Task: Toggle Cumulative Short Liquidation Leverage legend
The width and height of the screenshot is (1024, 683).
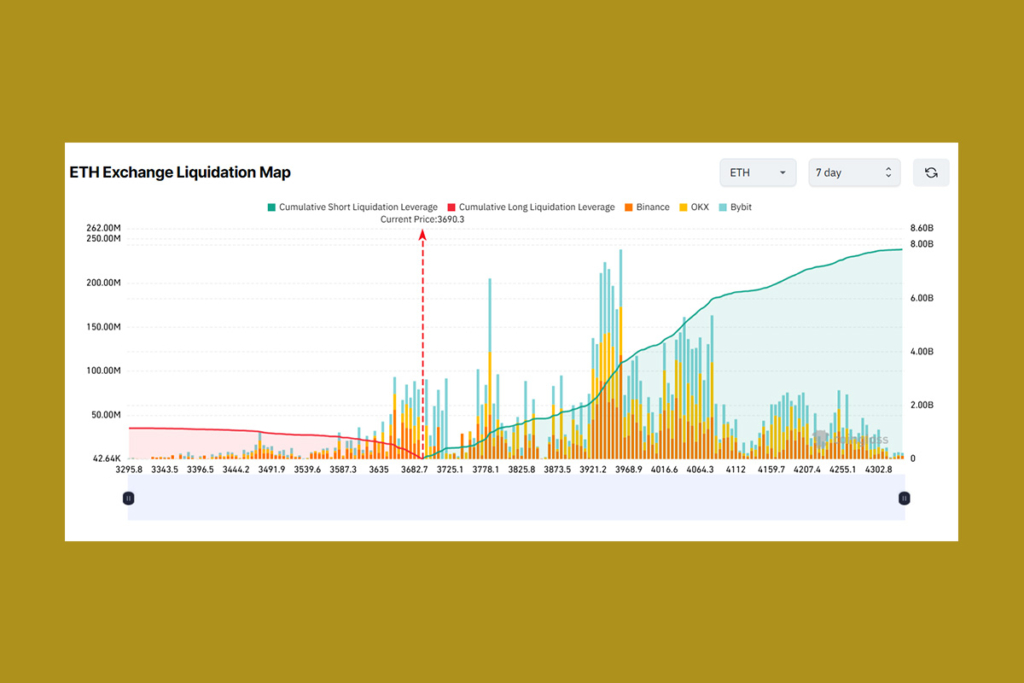Action: pyautogui.click(x=351, y=207)
